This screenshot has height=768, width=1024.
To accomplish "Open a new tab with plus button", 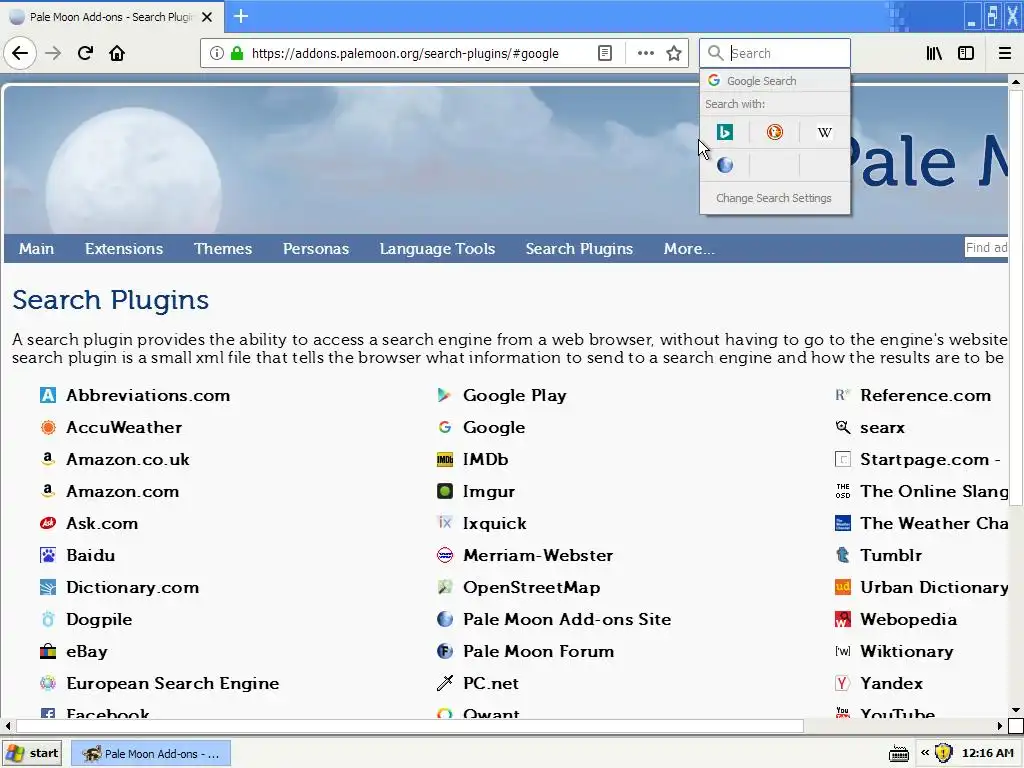I will pos(241,16).
